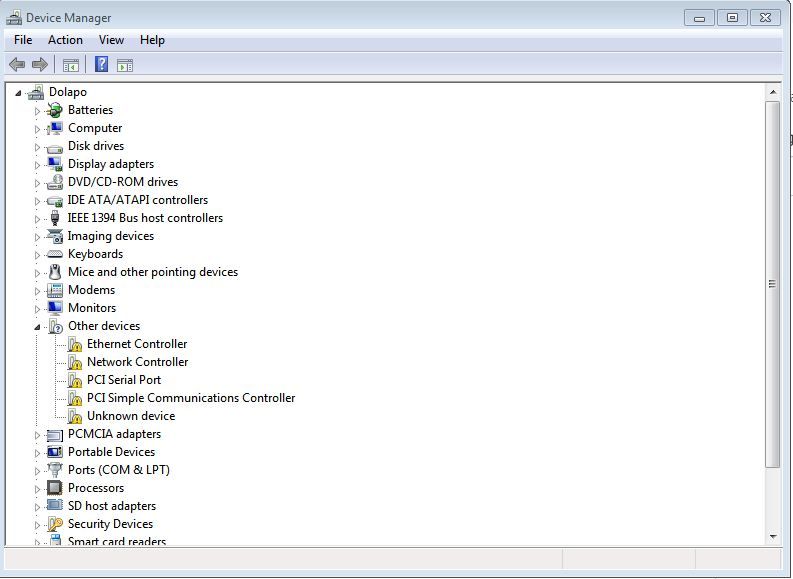This screenshot has height=579, width=793.
Task: Expand the Keyboards node arrow
Action: (37, 255)
